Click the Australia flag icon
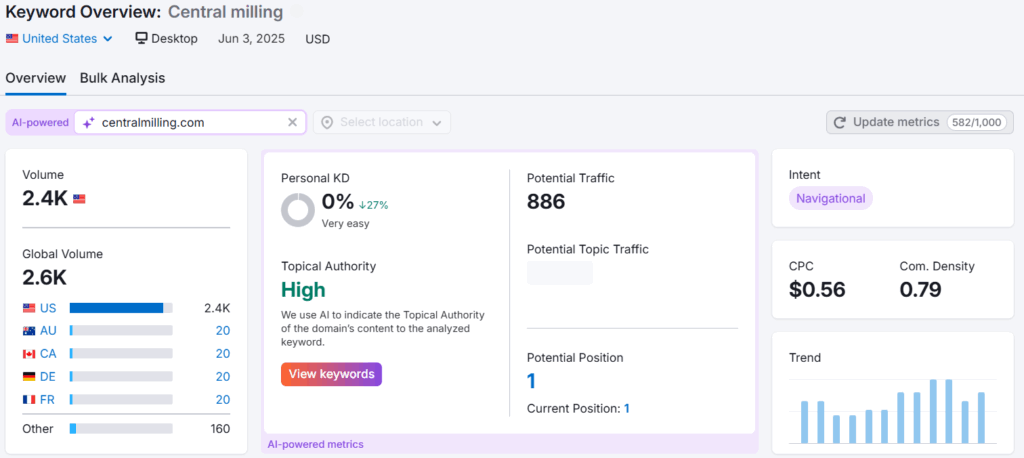Image resolution: width=1024 pixels, height=458 pixels. (x=29, y=331)
